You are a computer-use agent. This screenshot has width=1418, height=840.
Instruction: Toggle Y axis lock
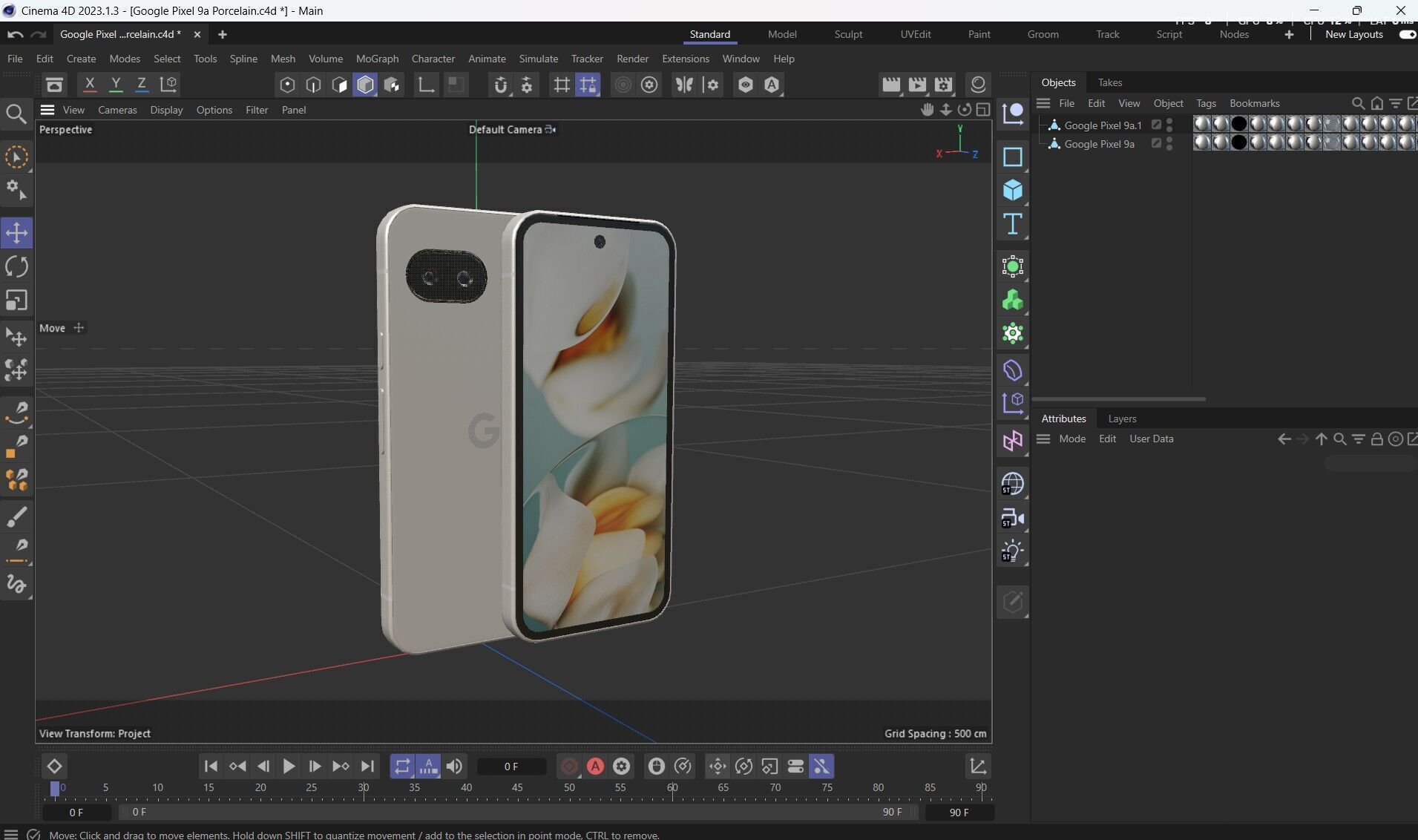click(116, 85)
